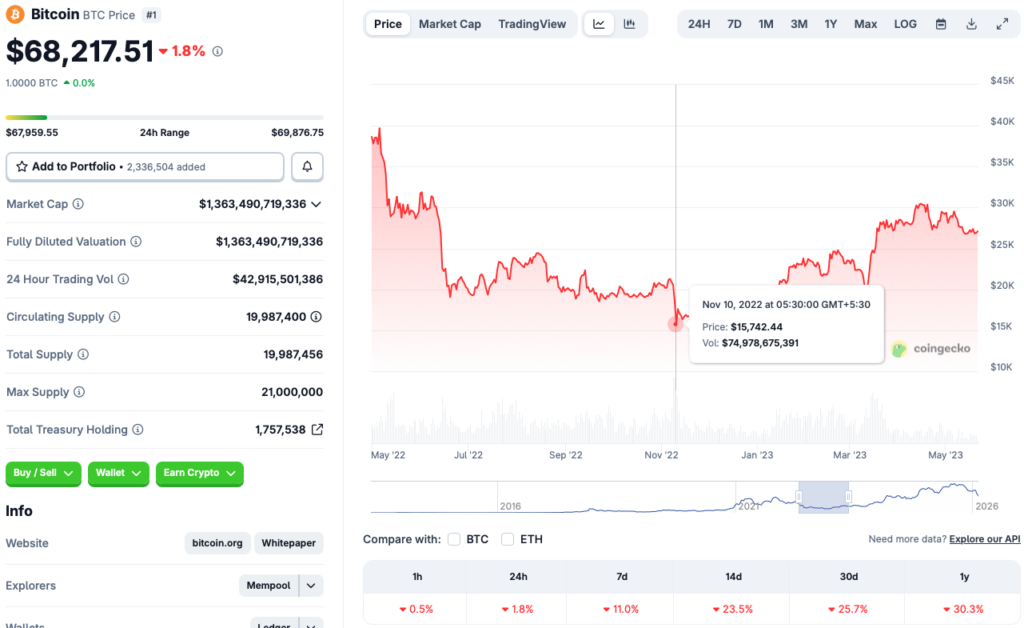Click the price alert bell icon
Viewport: 1024px width, 628px height.
307,166
